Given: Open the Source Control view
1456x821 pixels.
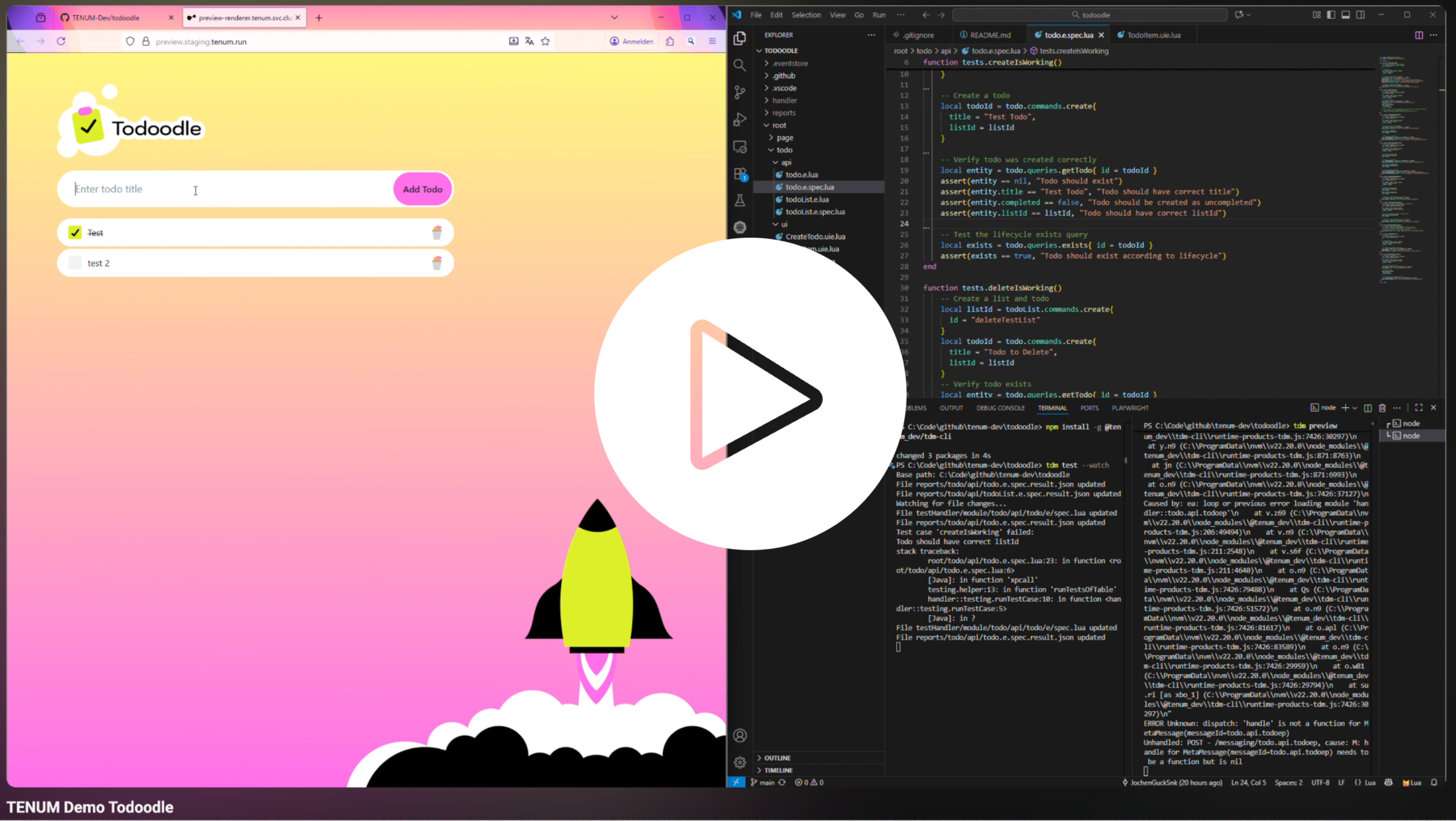Looking at the screenshot, I should point(740,92).
